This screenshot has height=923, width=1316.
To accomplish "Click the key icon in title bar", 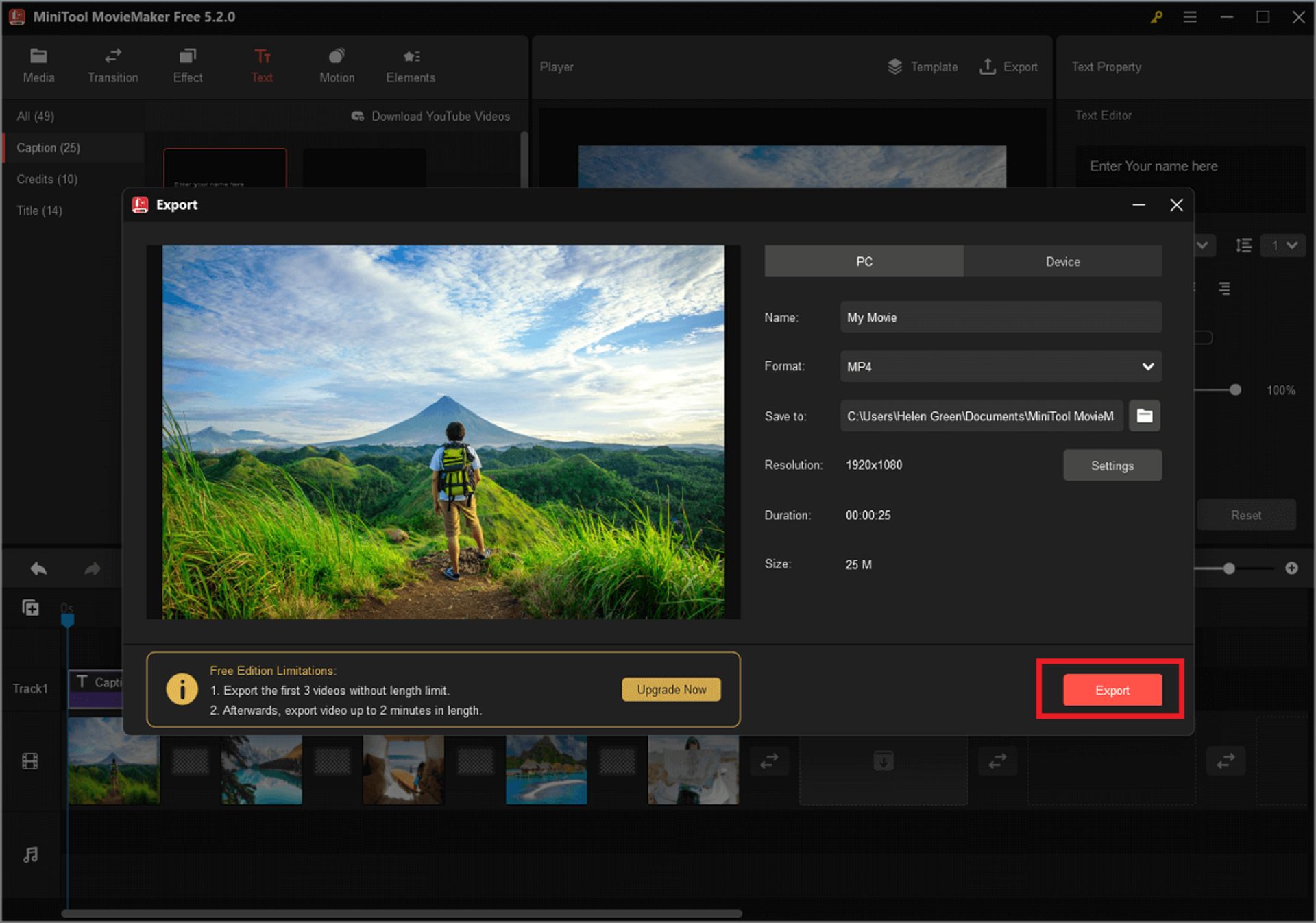I will [1156, 17].
